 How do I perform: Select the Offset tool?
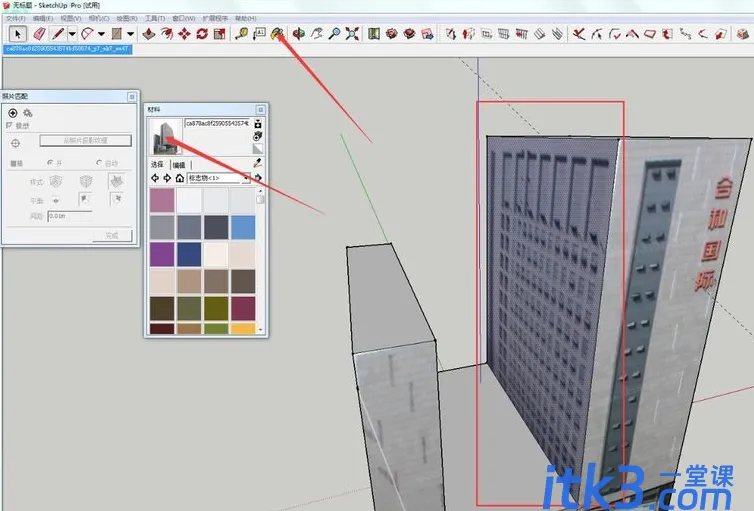tap(167, 34)
